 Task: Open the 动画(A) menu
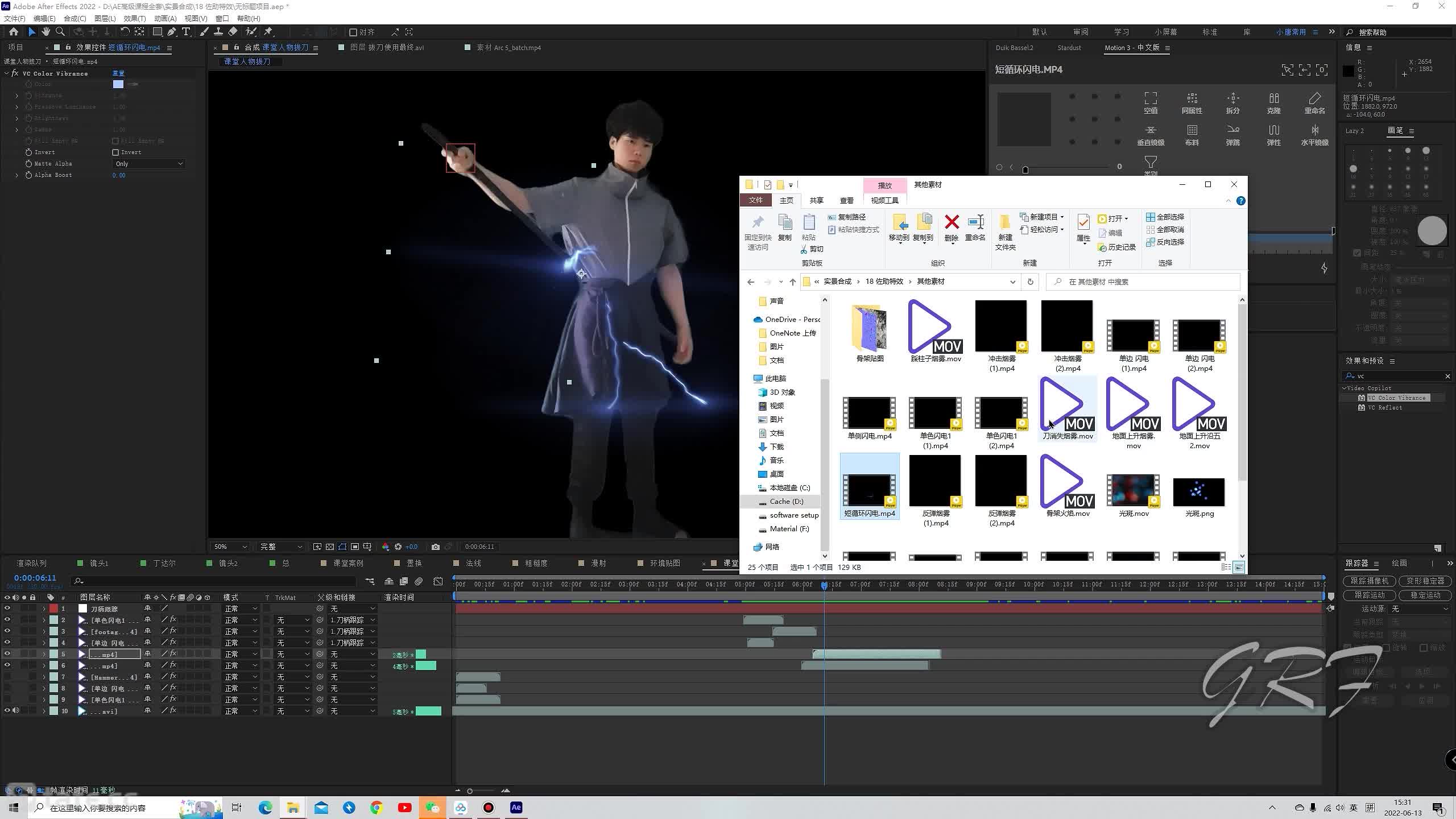pos(166,19)
